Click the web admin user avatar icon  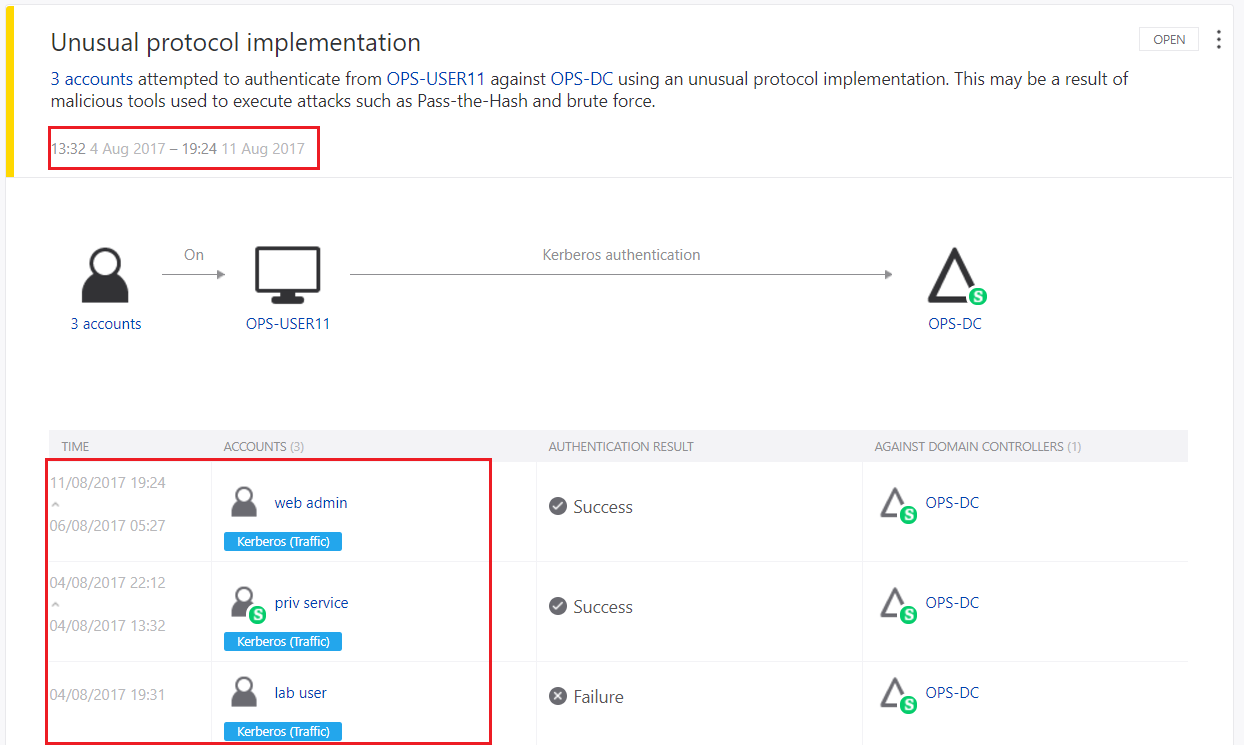(245, 502)
